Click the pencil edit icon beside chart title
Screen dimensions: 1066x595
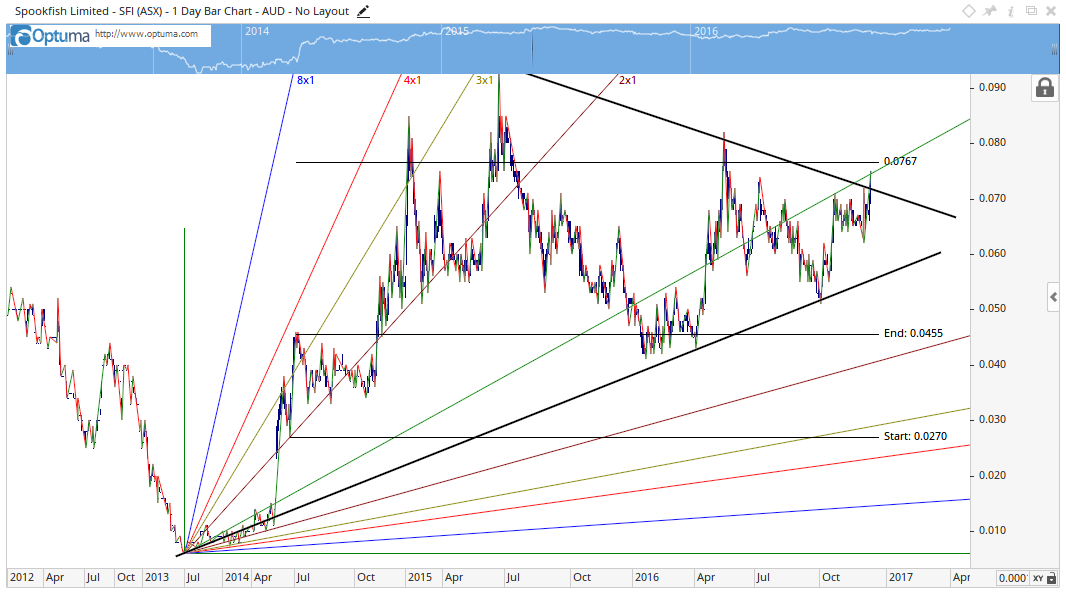[x=364, y=11]
